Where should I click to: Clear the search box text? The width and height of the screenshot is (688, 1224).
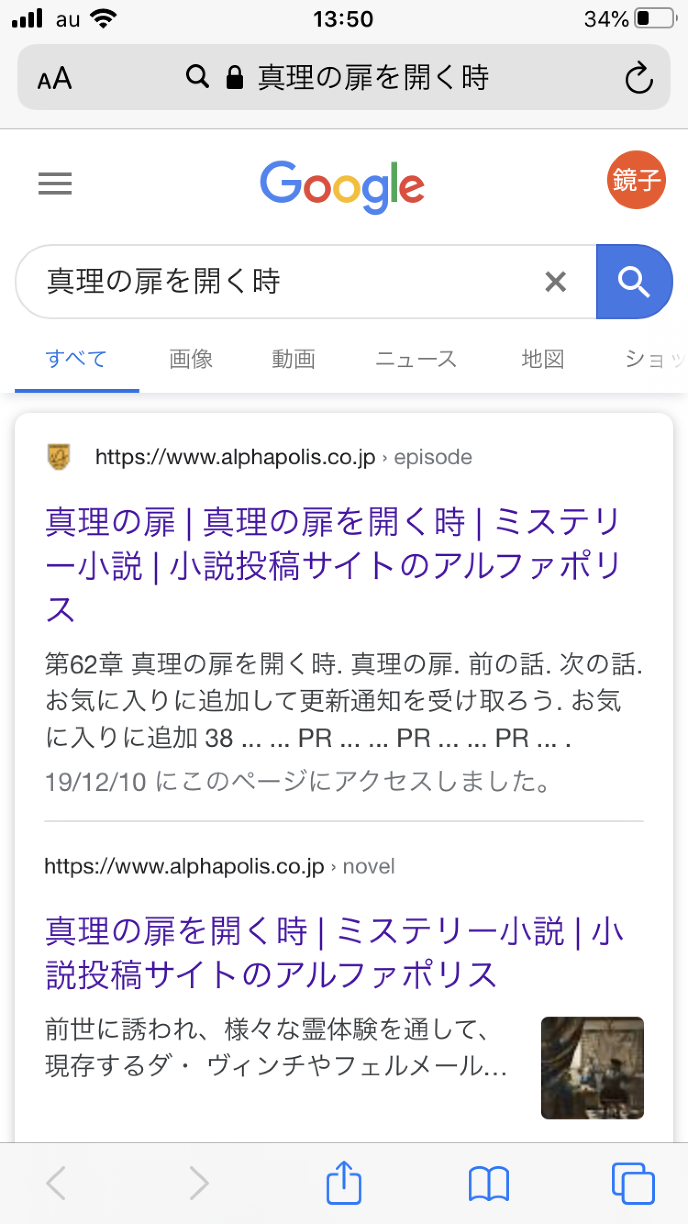(x=555, y=282)
